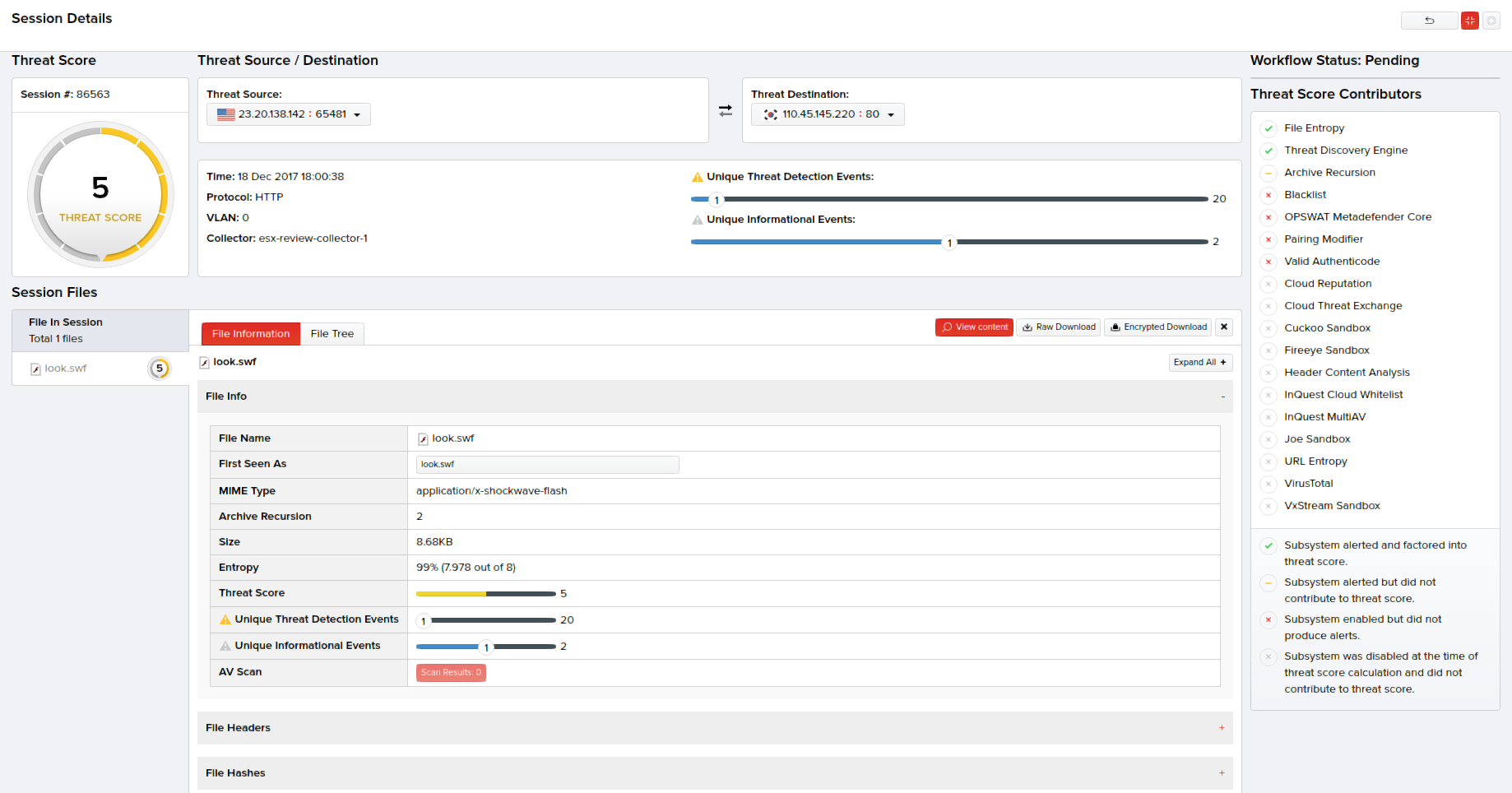Click the View content button
Viewport: 1512px width, 793px height.
click(974, 327)
